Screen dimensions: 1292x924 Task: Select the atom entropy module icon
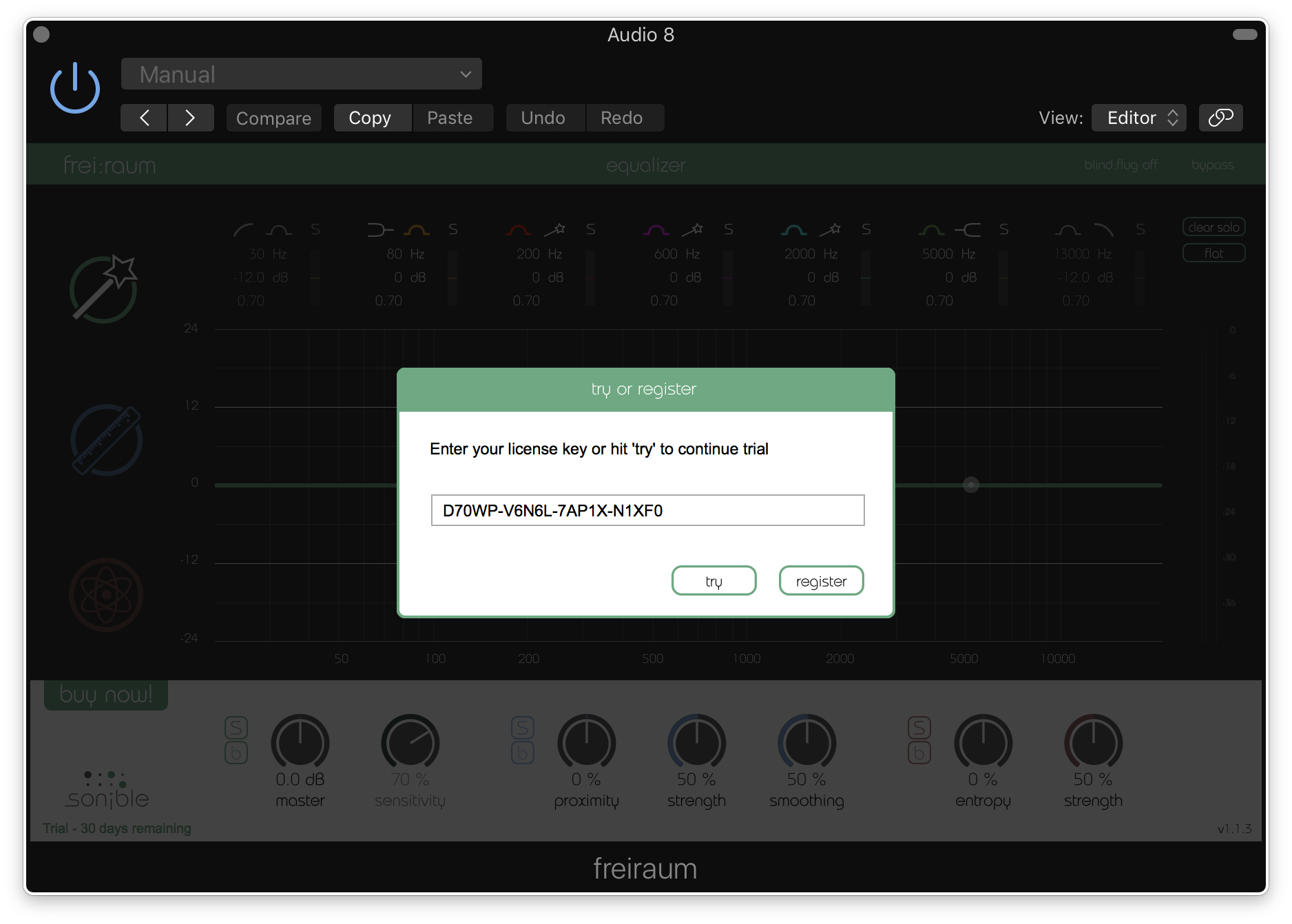coord(106,594)
